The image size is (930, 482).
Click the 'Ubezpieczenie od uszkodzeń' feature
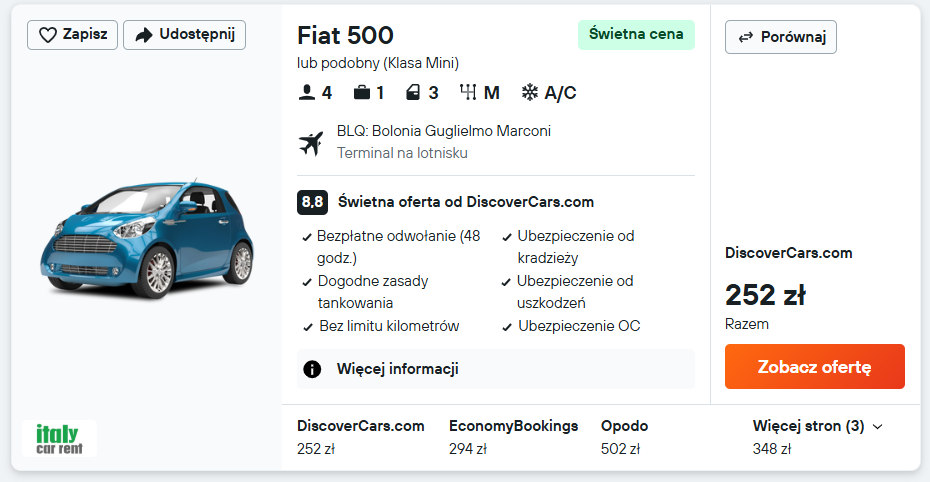[x=575, y=292]
